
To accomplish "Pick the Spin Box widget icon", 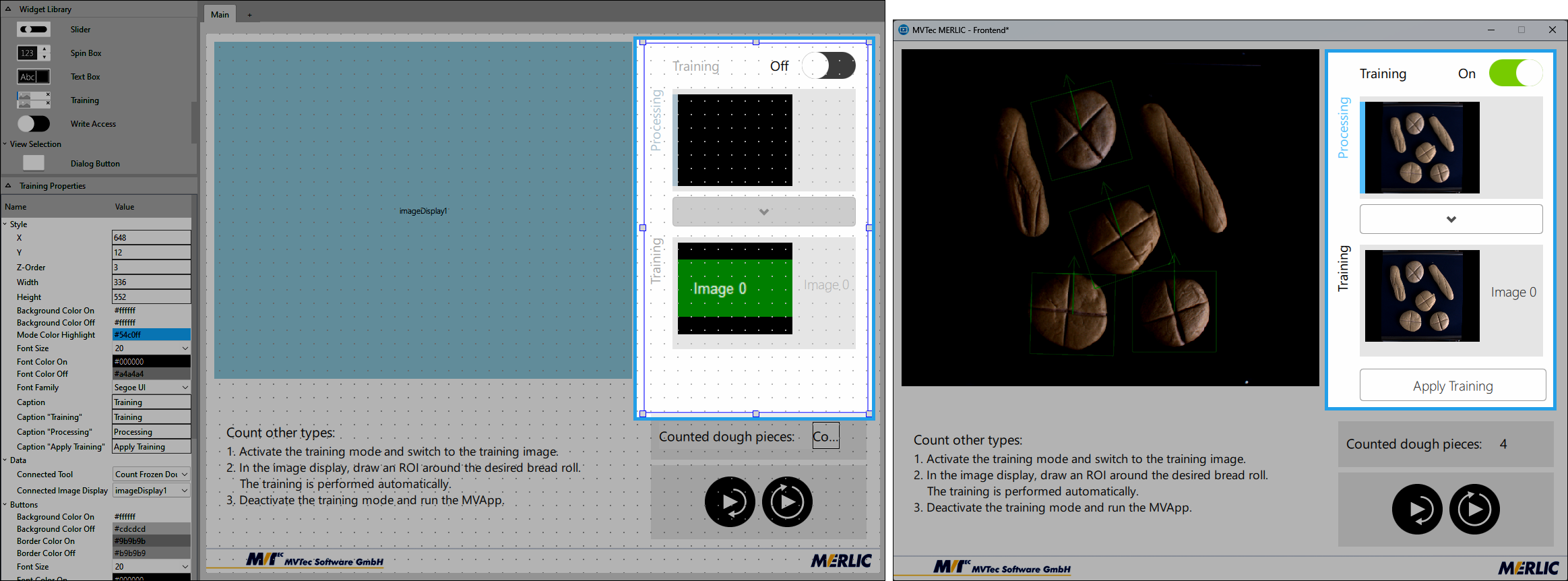I will click(34, 53).
